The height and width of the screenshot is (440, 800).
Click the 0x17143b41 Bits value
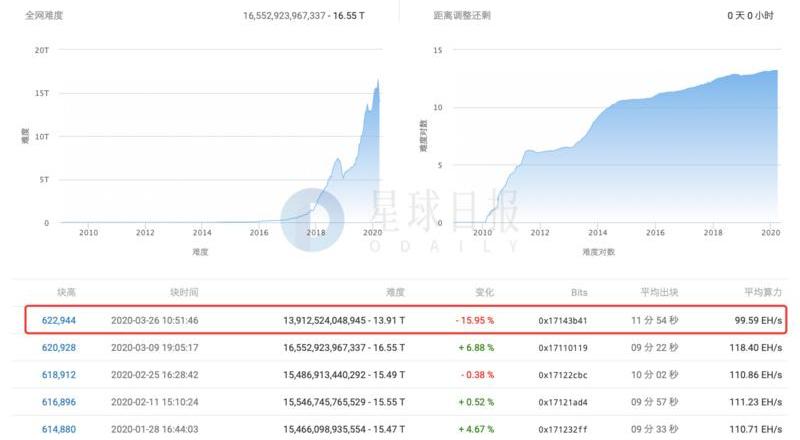pos(564,321)
